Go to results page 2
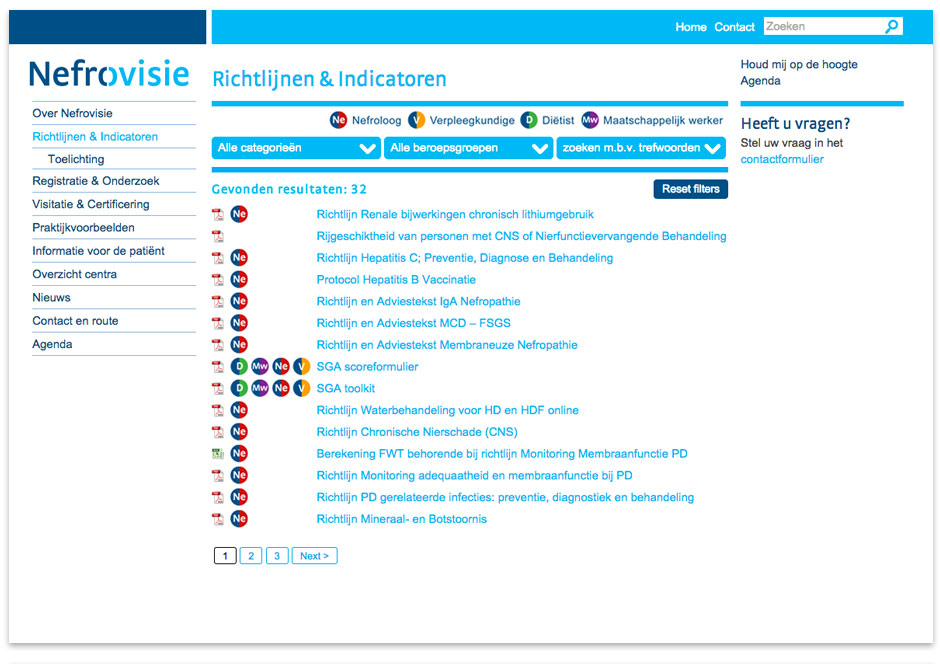Screen dimensions: 940x664 251,556
